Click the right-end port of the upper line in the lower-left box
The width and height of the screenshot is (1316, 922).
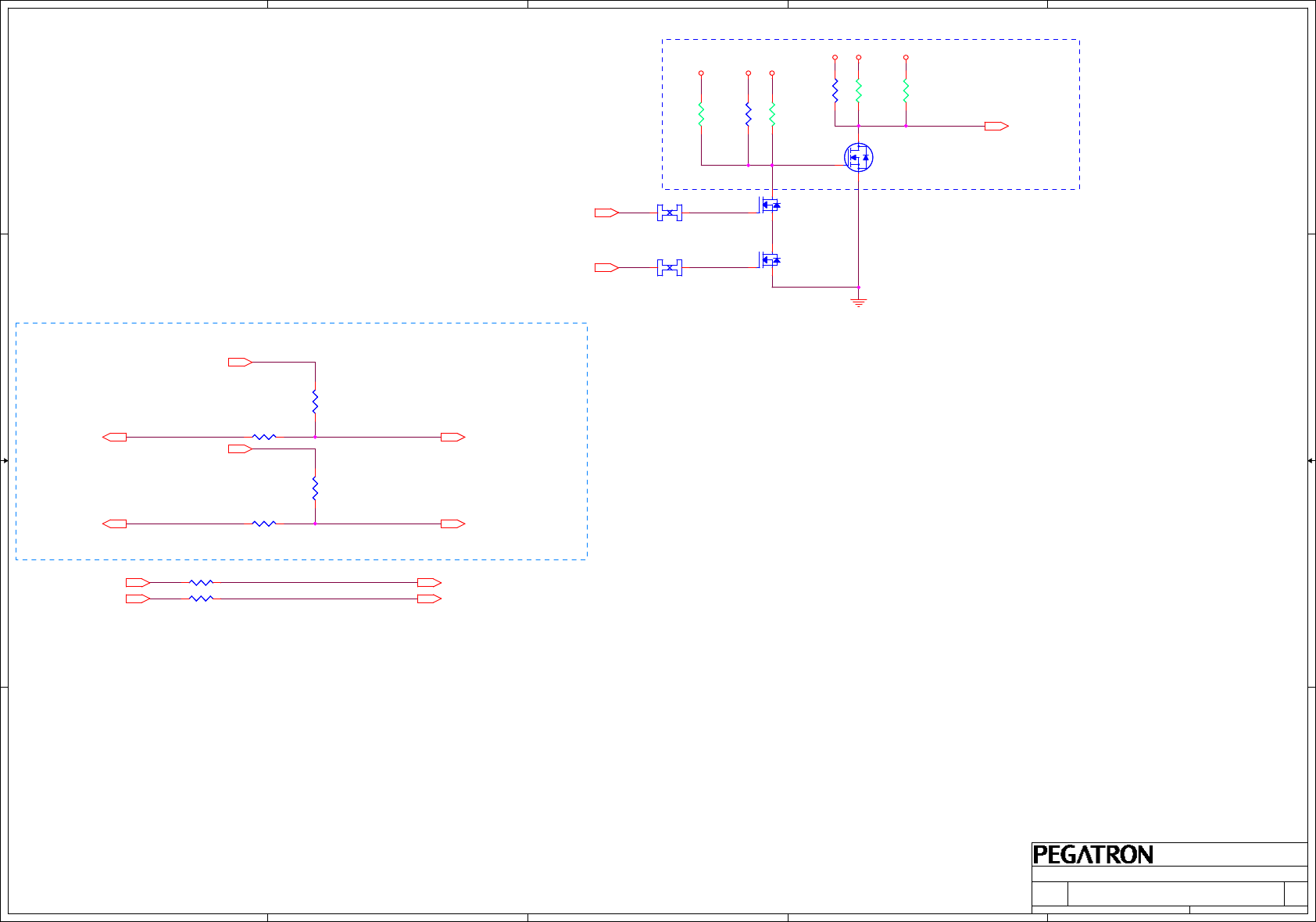click(452, 437)
